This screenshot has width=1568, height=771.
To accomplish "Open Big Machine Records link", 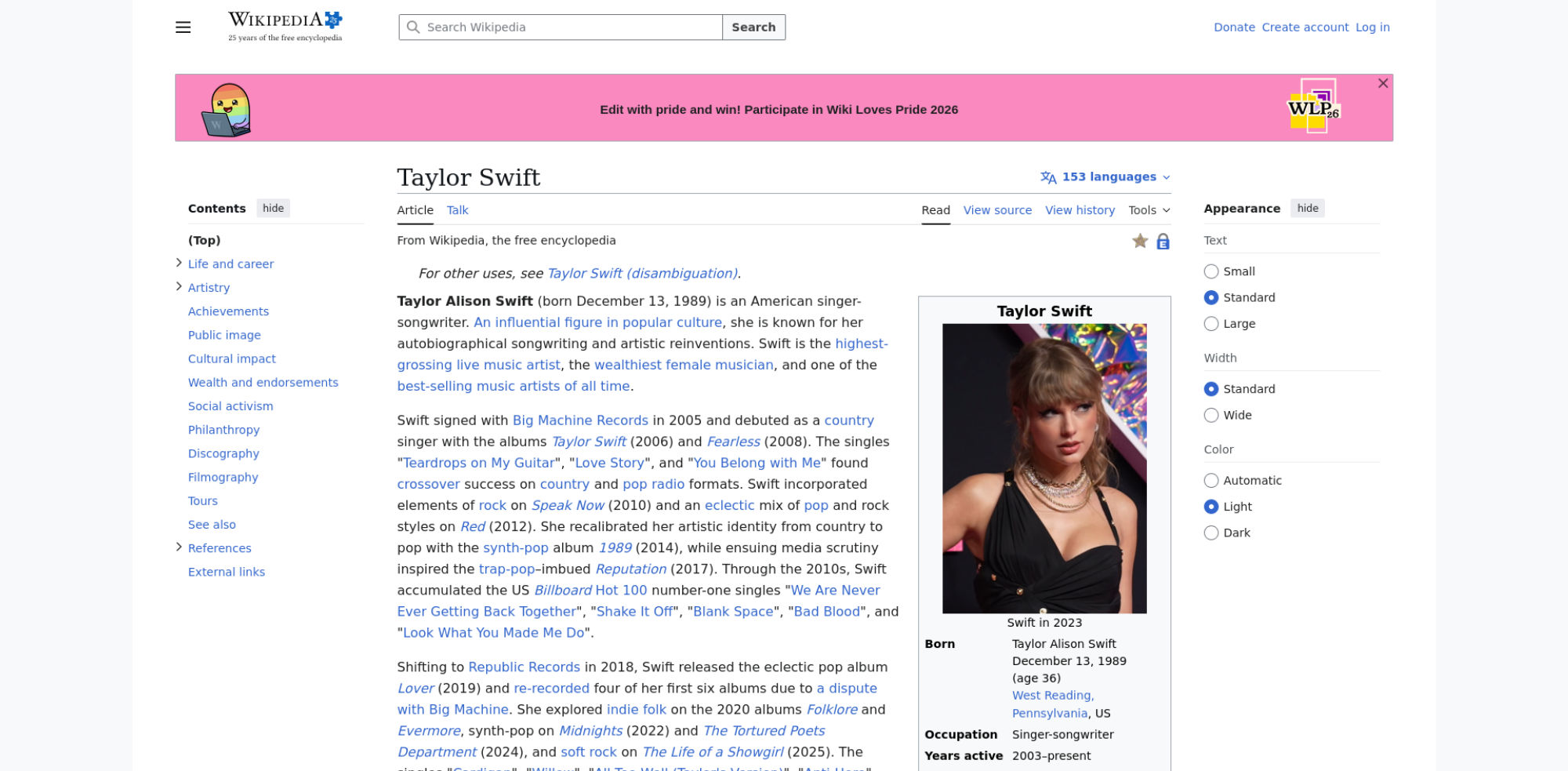I will (x=580, y=420).
